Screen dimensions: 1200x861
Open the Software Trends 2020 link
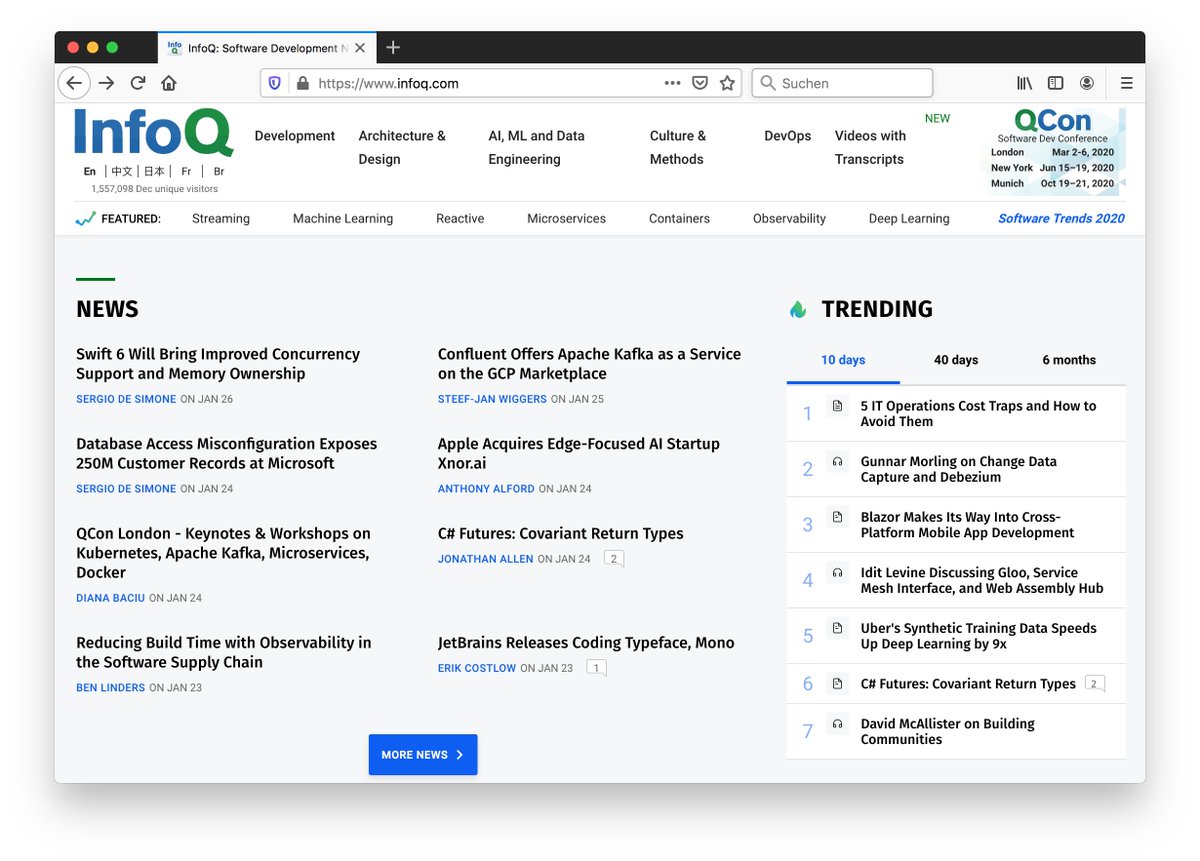click(1061, 218)
